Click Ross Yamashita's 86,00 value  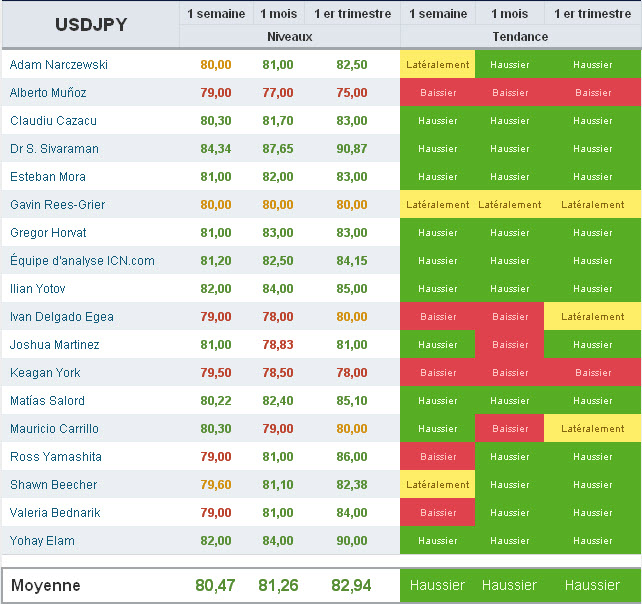coord(352,457)
